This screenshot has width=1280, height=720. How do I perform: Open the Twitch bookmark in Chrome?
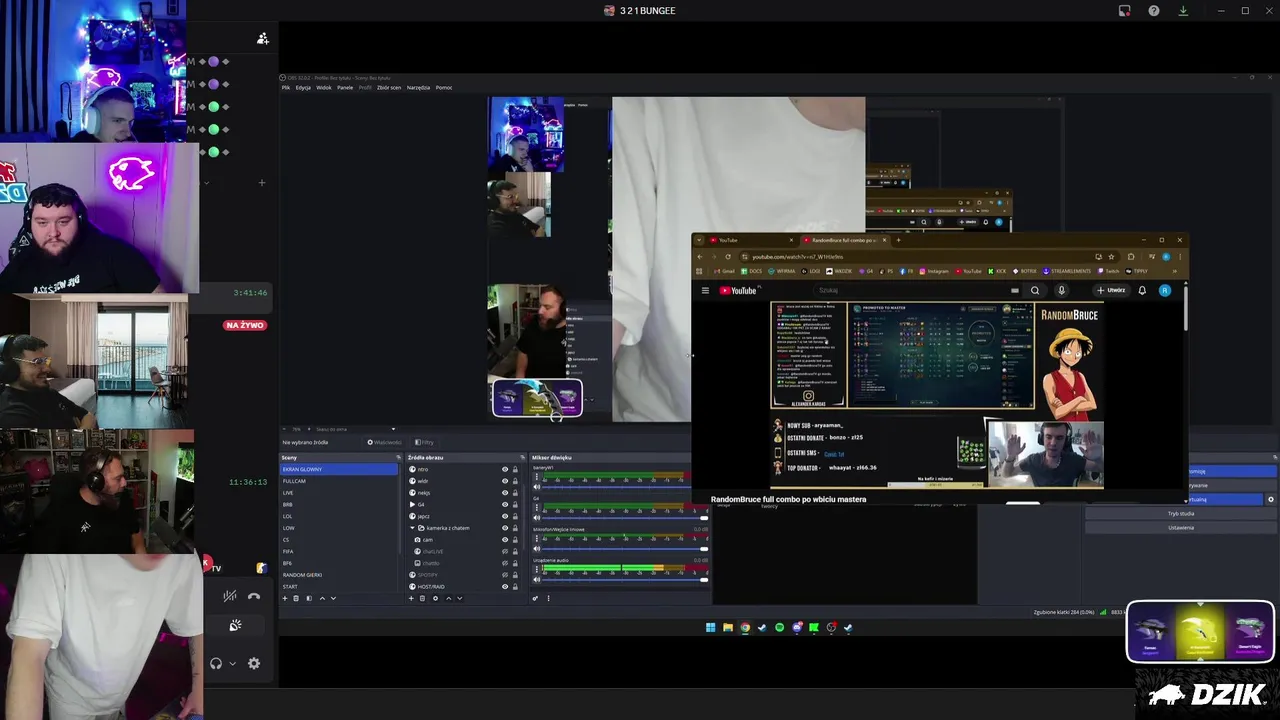[x=1107, y=271]
